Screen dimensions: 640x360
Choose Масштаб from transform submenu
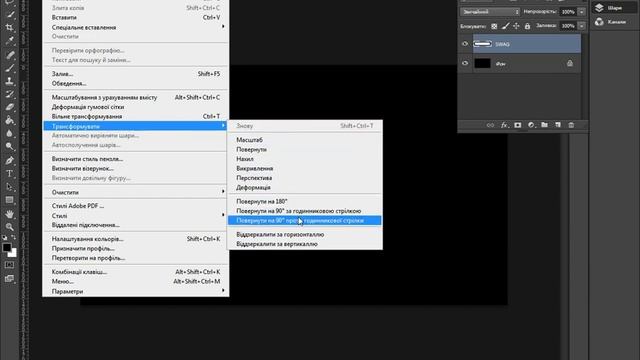305,140
